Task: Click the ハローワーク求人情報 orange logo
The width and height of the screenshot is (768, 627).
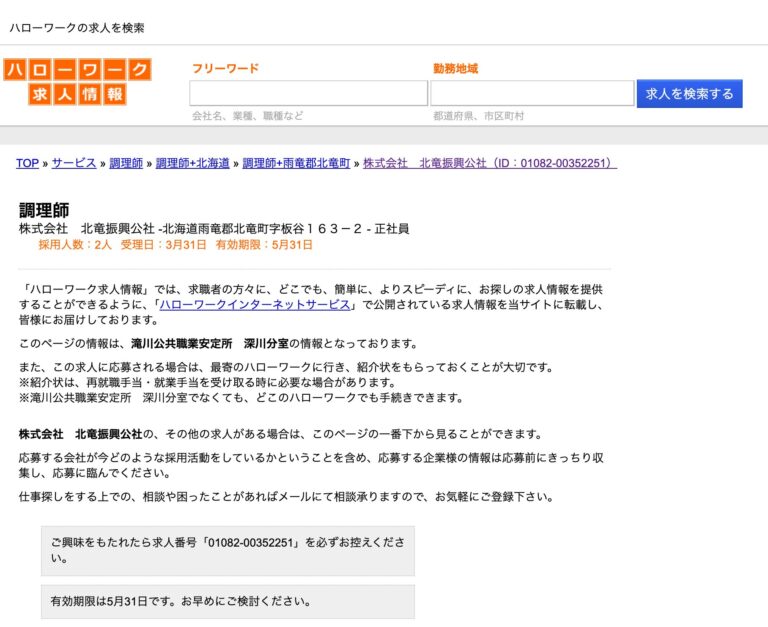Action: (77, 82)
